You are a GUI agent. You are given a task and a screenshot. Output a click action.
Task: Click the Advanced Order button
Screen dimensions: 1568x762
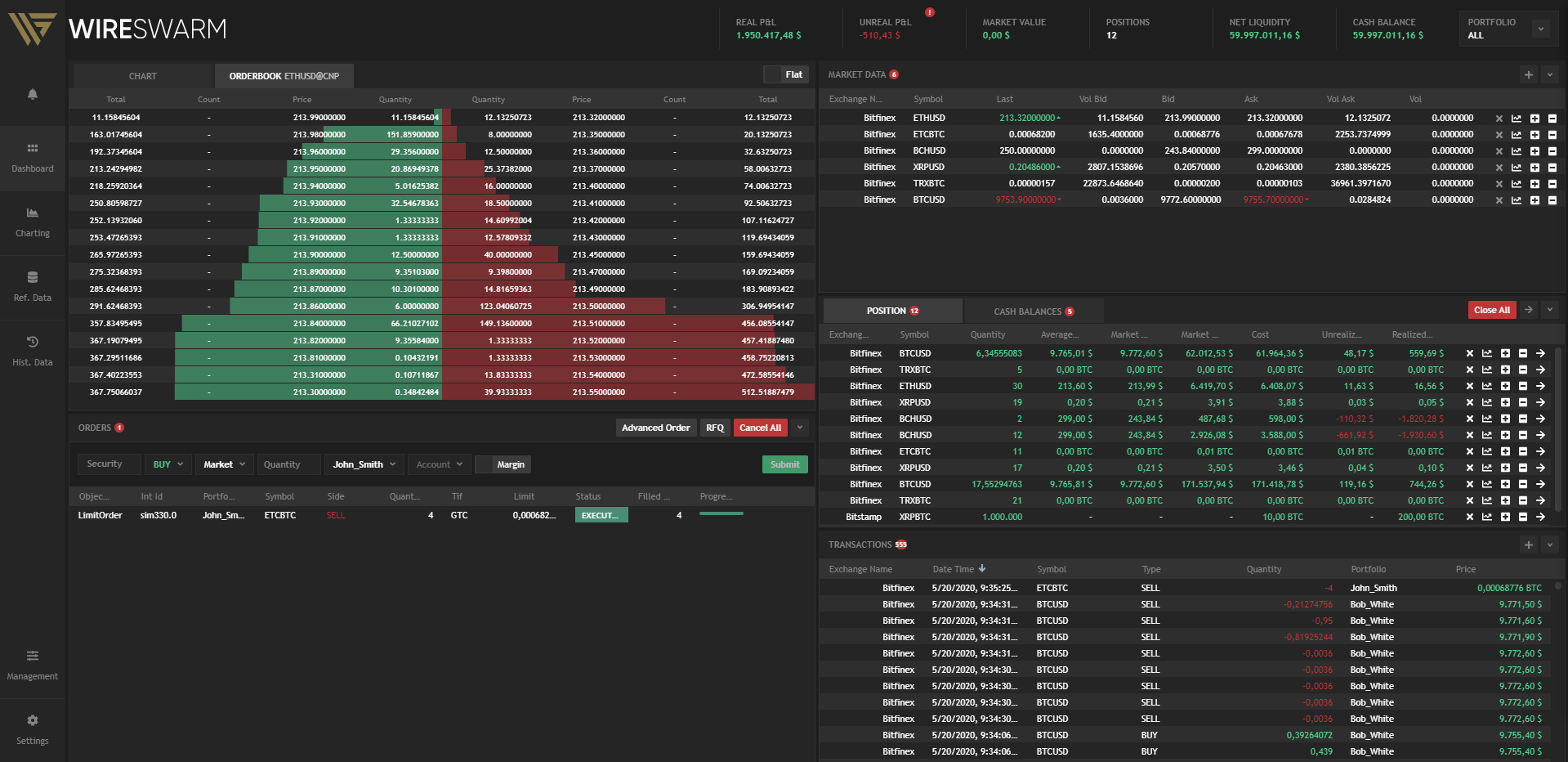coord(656,428)
